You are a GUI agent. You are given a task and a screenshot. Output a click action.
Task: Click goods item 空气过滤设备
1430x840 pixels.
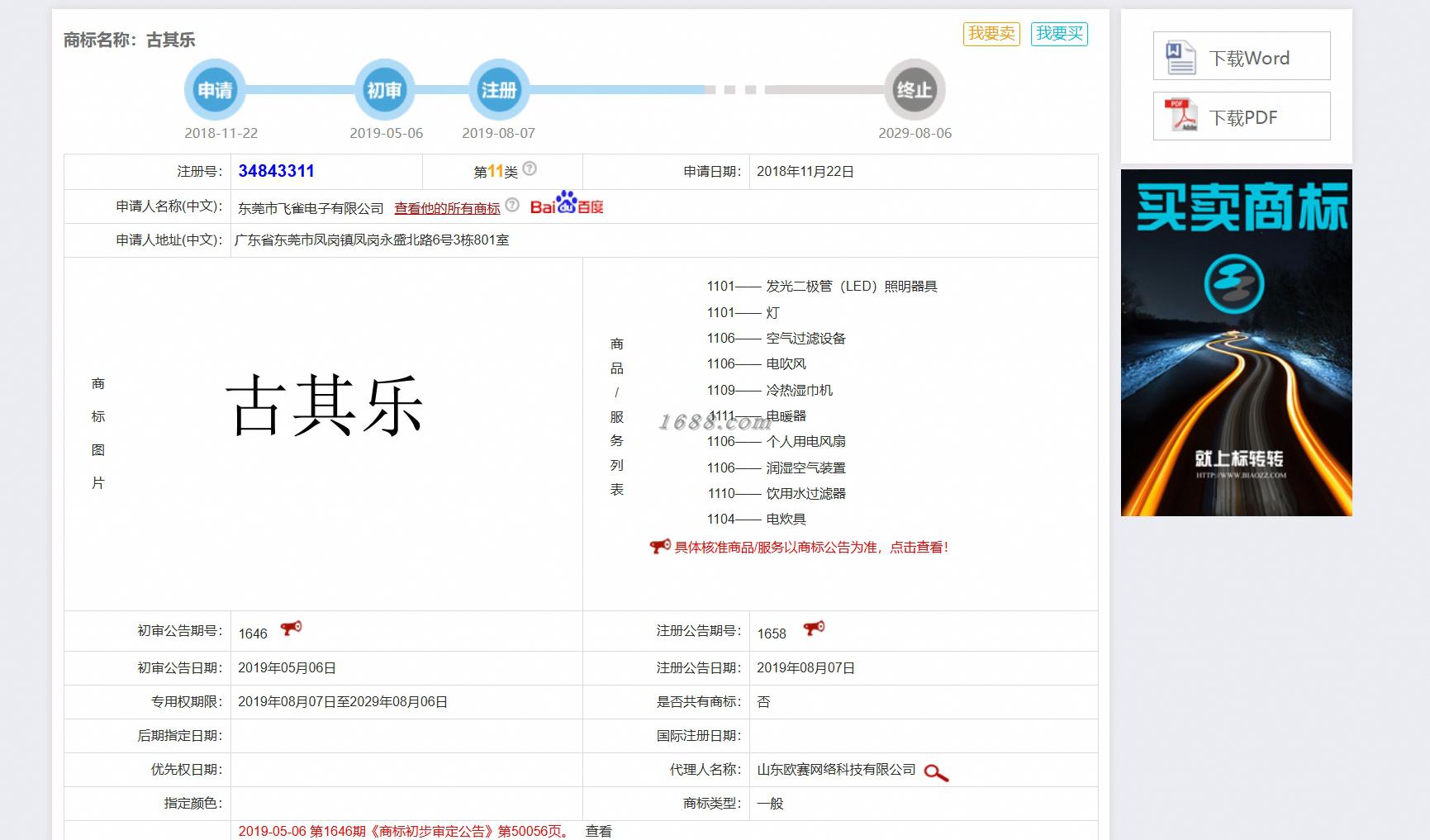point(805,338)
